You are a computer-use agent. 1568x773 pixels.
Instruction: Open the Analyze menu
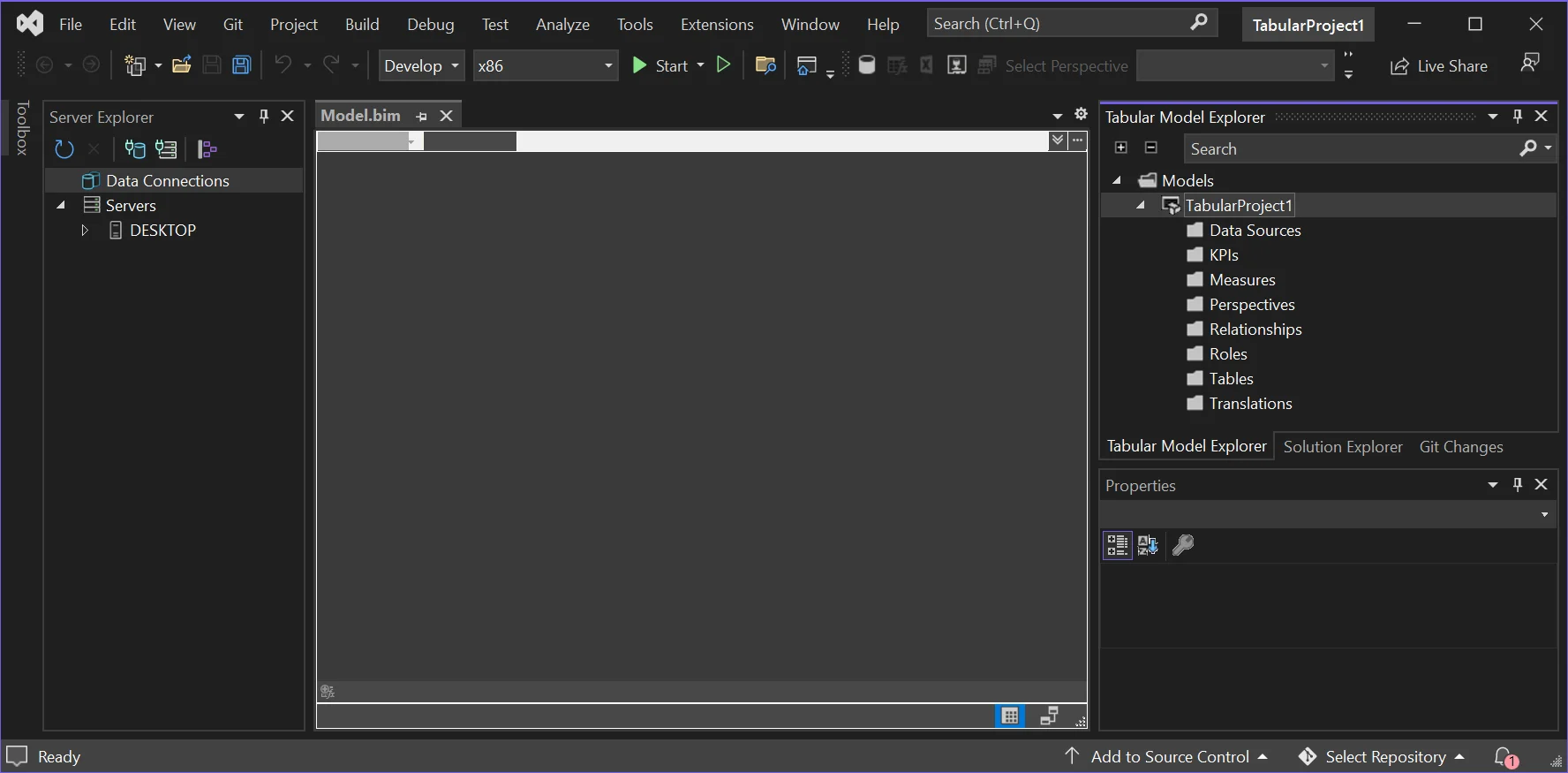562,25
